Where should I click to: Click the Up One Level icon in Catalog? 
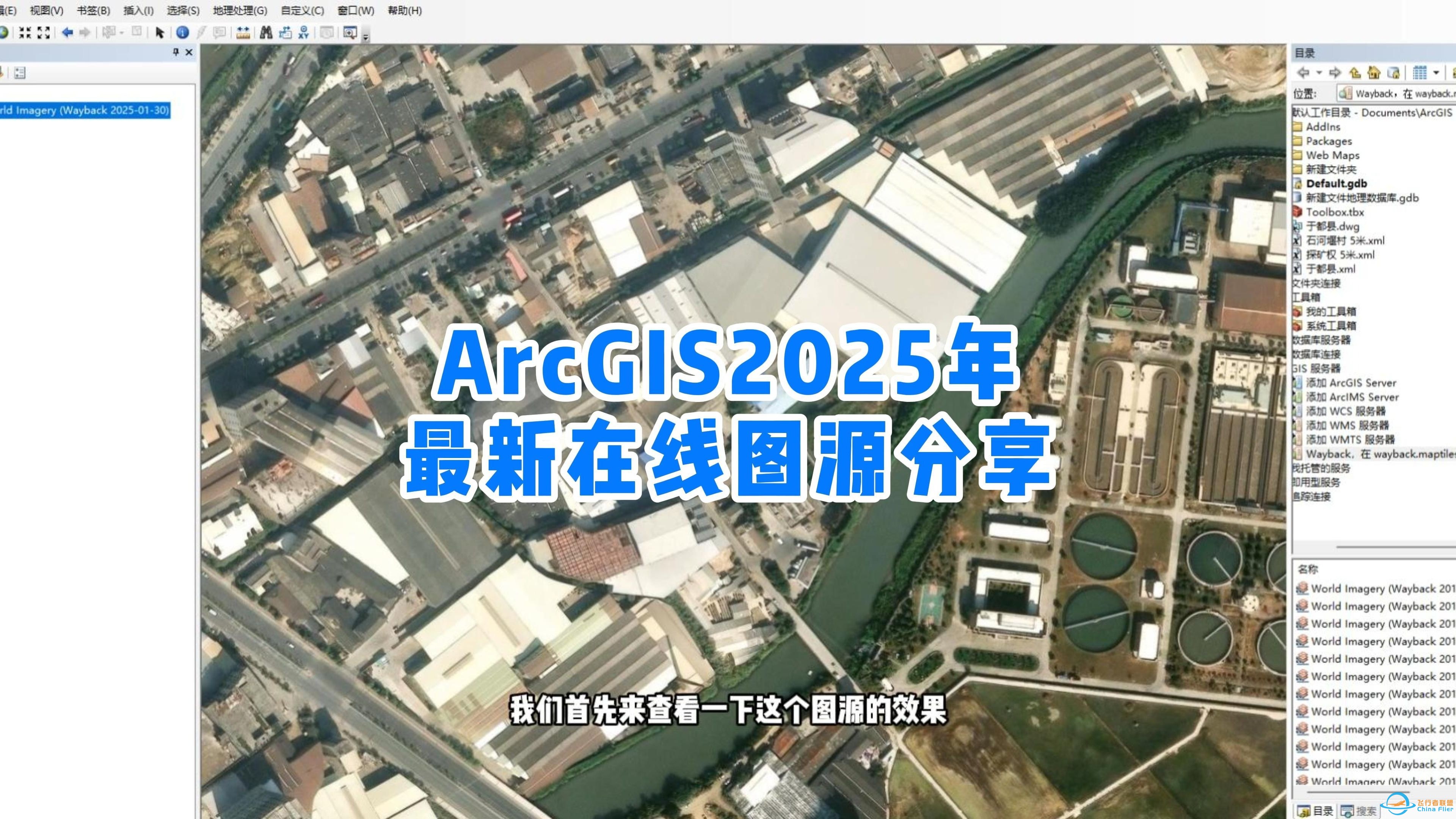click(1355, 72)
